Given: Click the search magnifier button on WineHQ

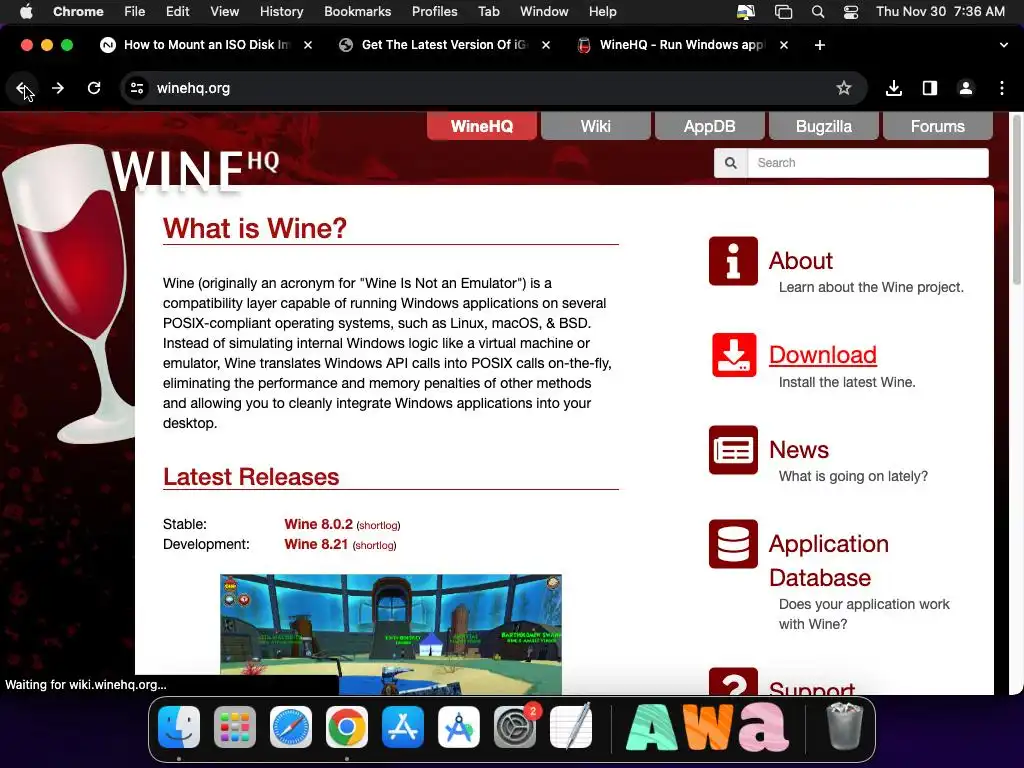Looking at the screenshot, I should pyautogui.click(x=731, y=163).
